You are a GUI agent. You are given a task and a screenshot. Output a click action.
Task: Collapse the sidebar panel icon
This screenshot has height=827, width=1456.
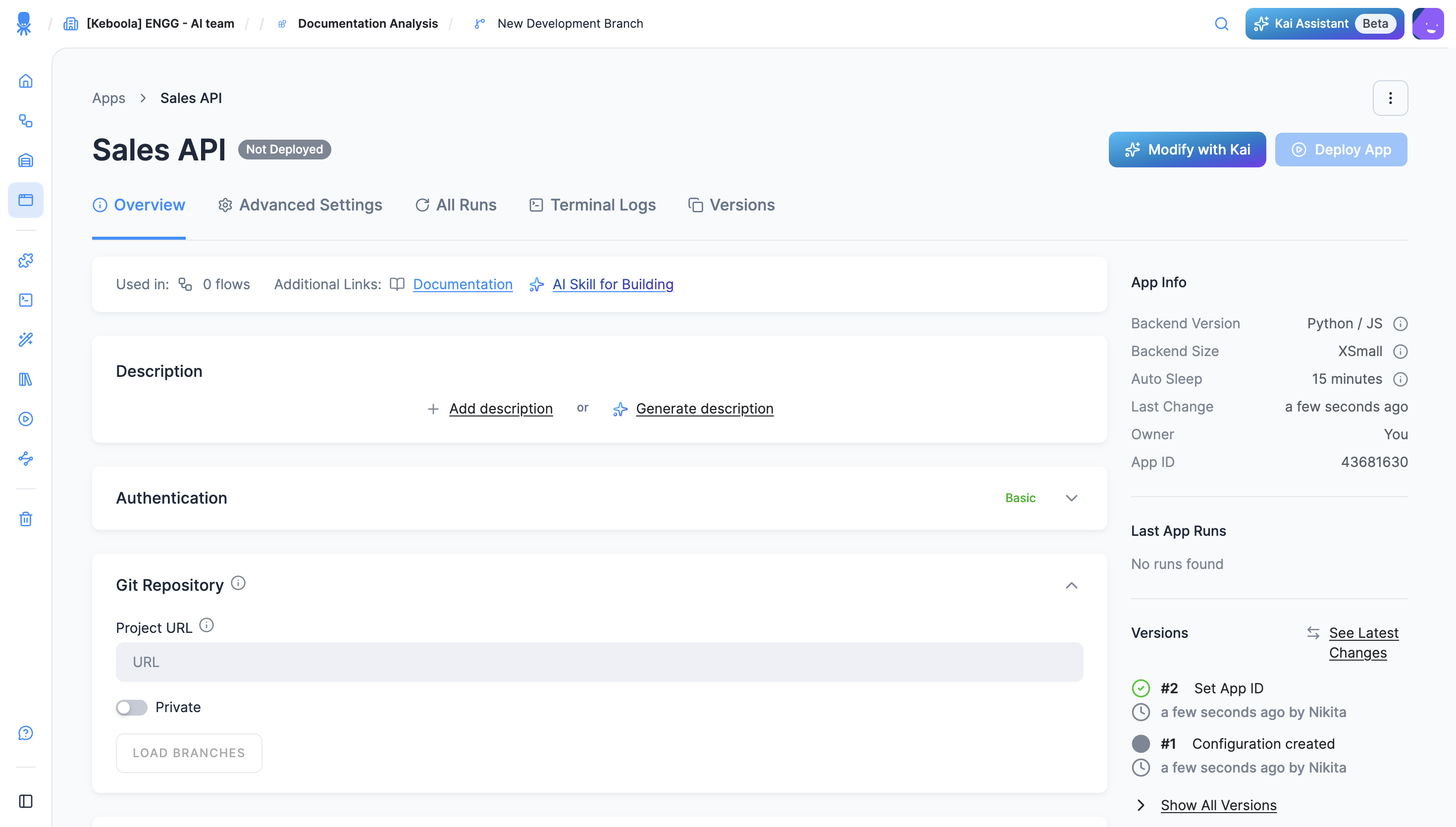tap(26, 801)
